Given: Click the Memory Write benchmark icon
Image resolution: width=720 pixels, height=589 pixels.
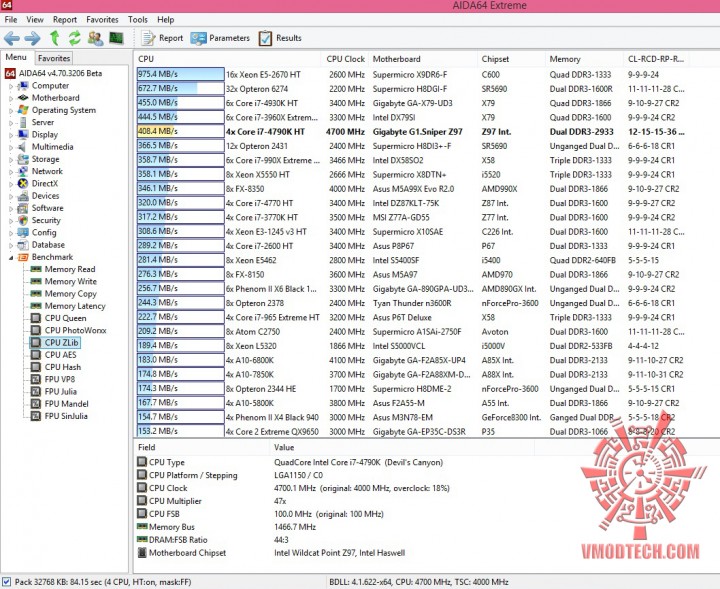Looking at the screenshot, I should tap(36, 281).
